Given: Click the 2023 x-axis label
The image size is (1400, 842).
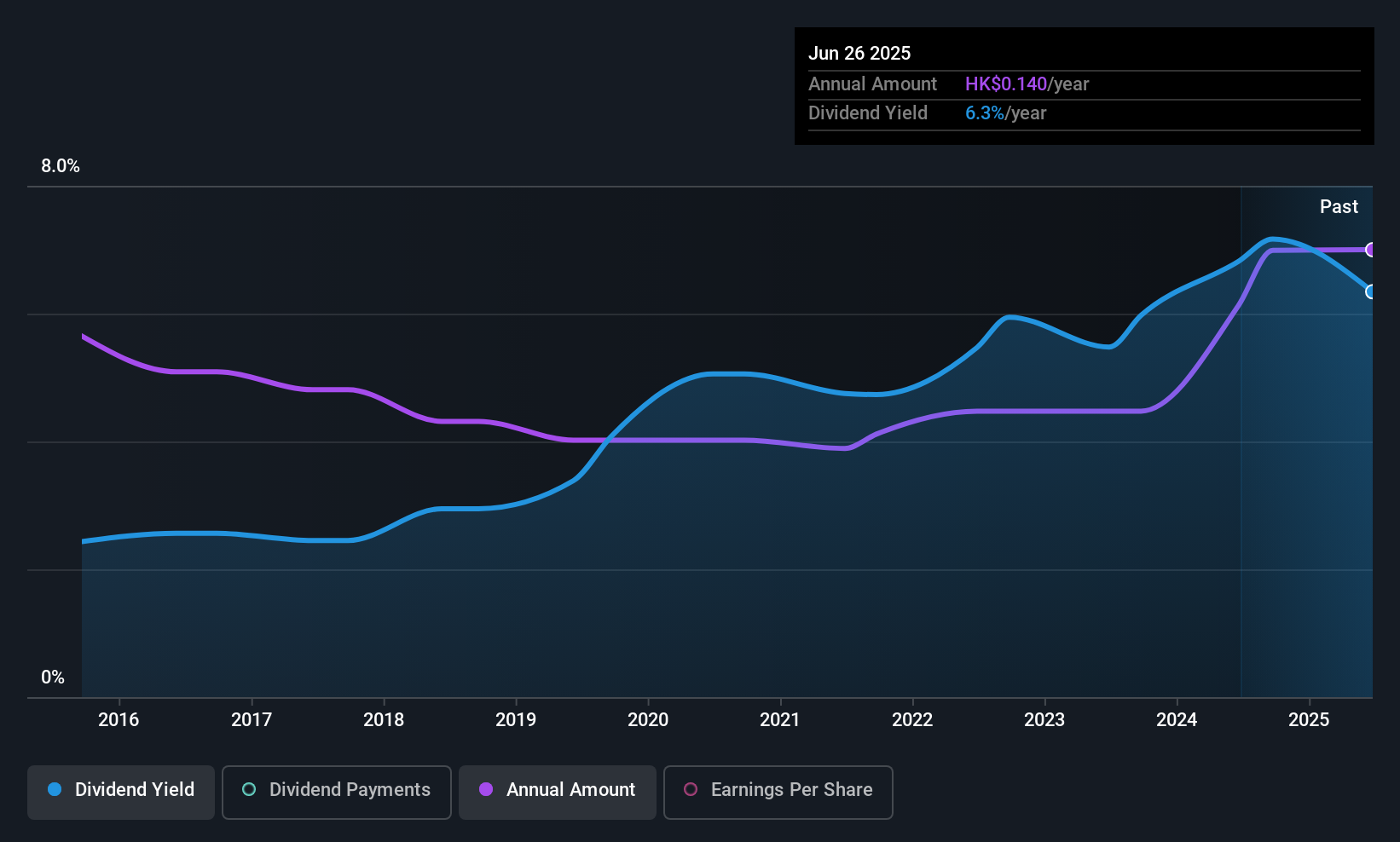Looking at the screenshot, I should [x=1044, y=719].
